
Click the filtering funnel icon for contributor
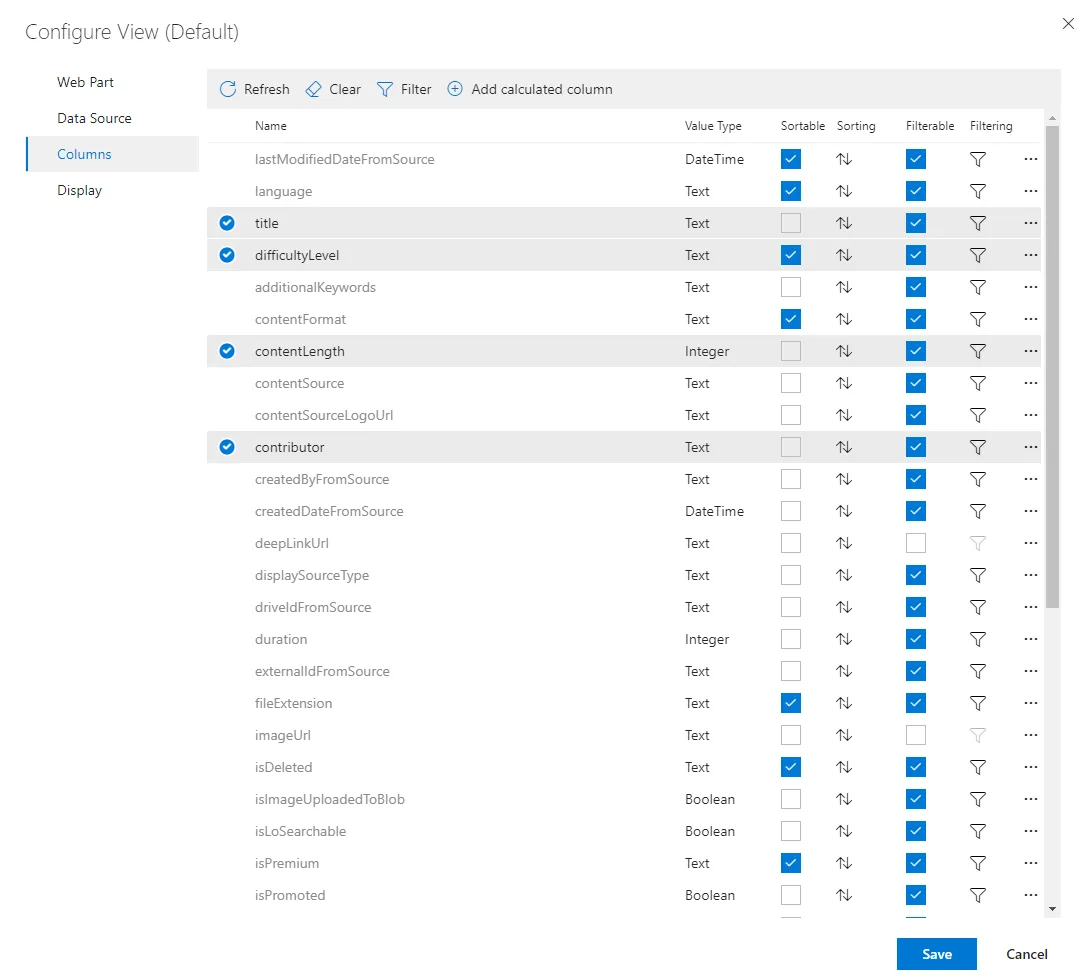point(978,447)
